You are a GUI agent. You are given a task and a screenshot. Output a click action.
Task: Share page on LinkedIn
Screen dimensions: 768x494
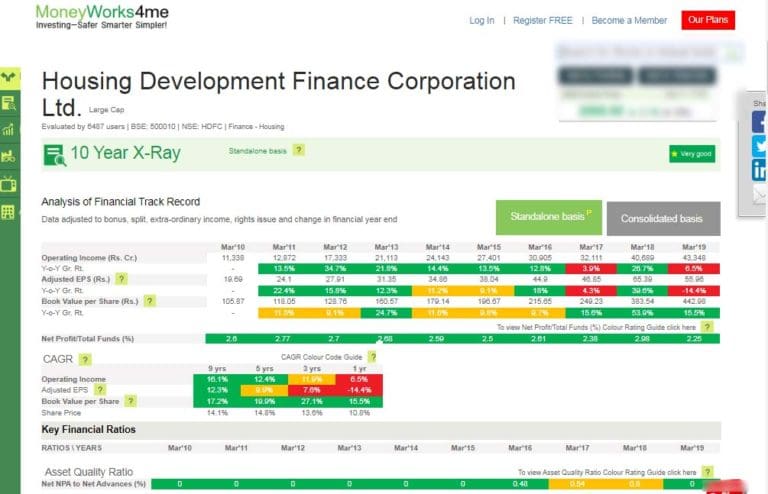759,170
